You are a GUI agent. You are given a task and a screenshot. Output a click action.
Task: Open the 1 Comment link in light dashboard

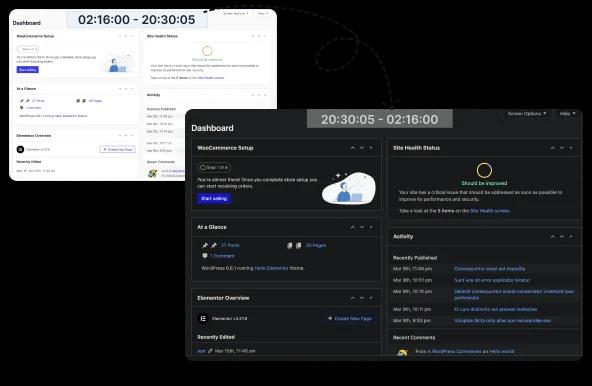tap(33, 108)
